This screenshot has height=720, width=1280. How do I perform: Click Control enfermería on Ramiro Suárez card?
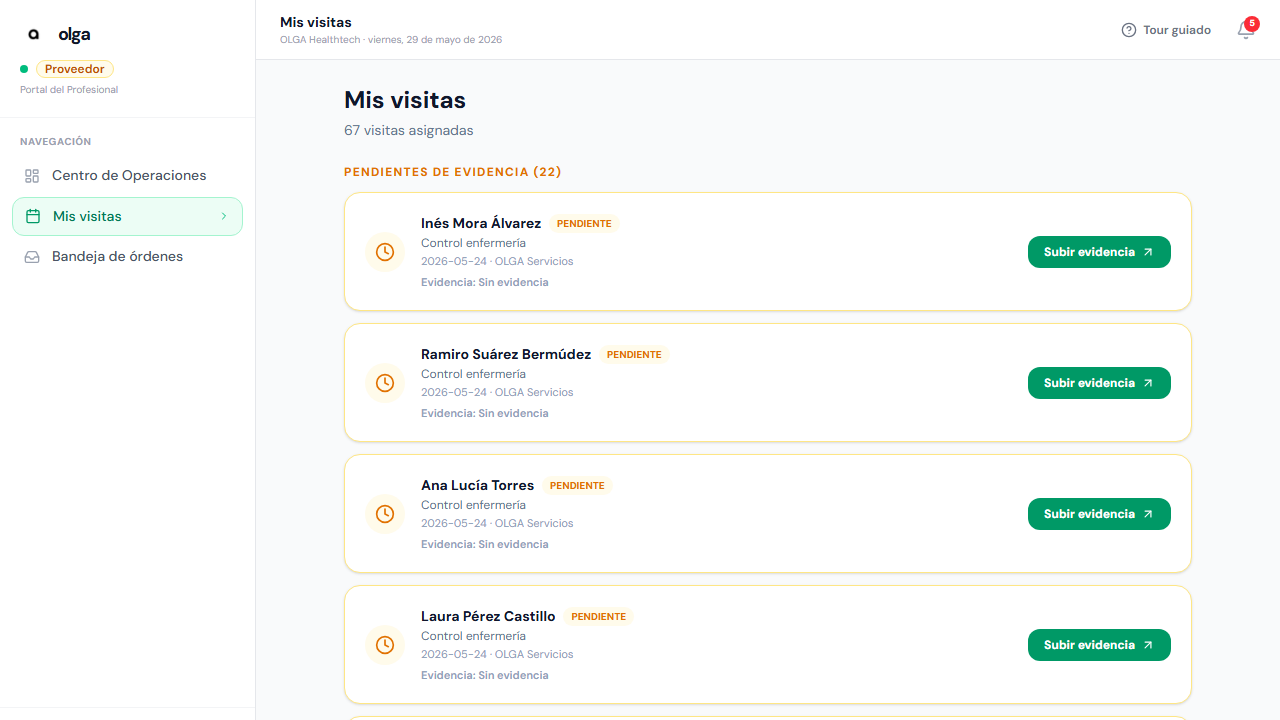pos(473,375)
